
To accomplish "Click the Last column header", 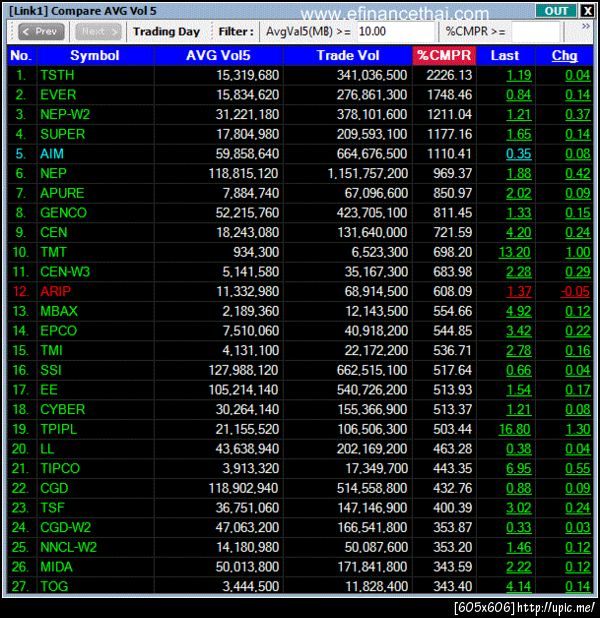I will (505, 55).
